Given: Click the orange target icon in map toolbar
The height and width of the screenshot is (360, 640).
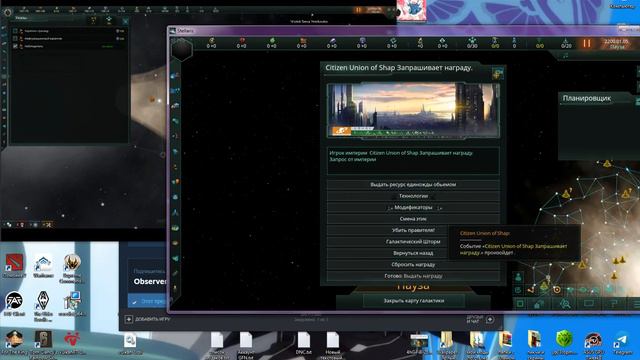Looking at the screenshot, I should click(x=557, y=290).
